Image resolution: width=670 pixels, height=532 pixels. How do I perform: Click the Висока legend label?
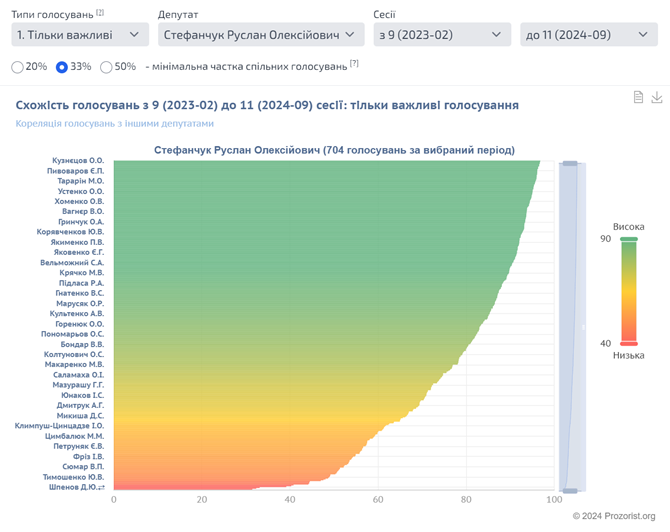click(629, 227)
